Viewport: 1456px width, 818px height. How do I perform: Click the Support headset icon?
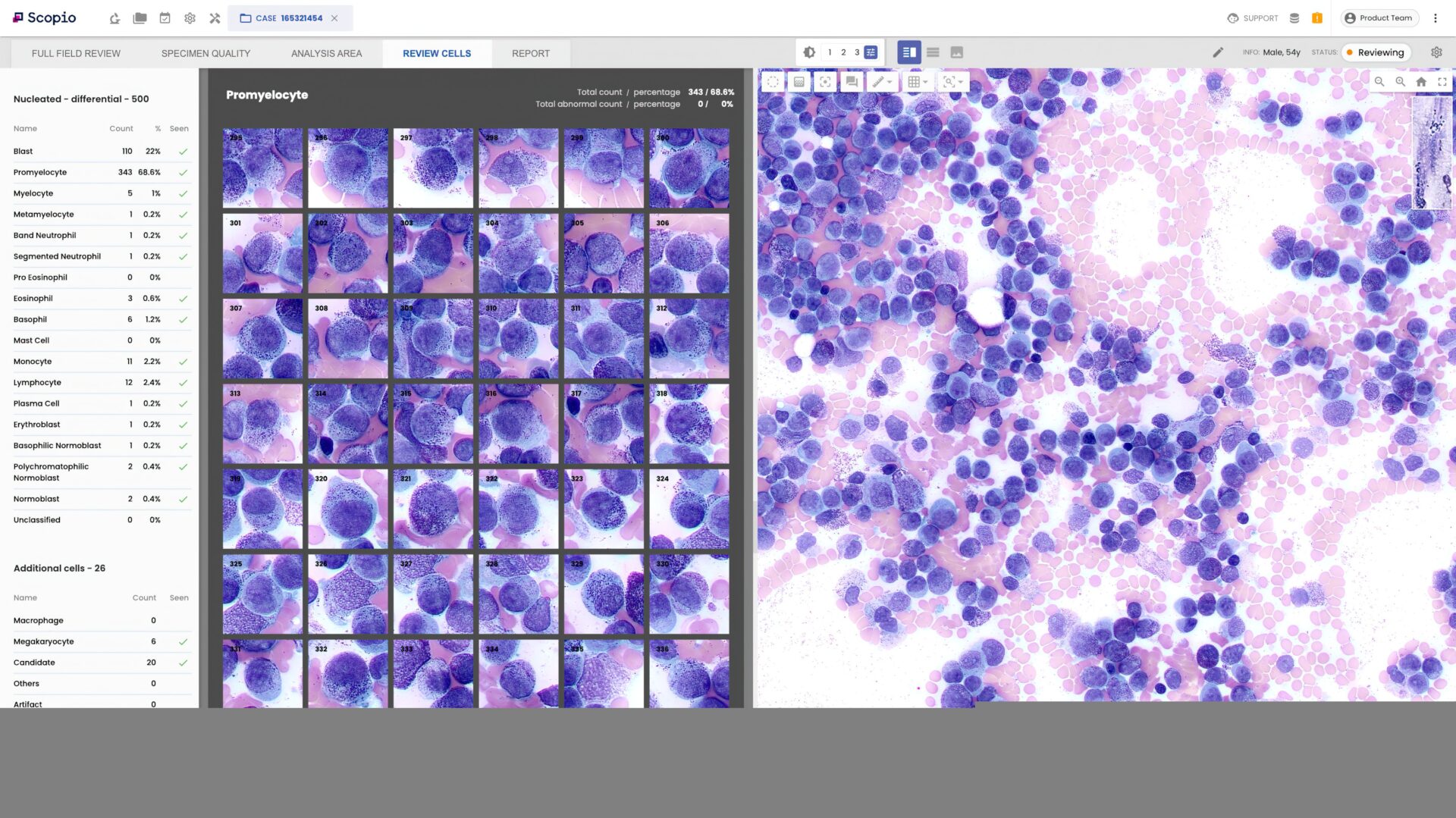pos(1233,18)
